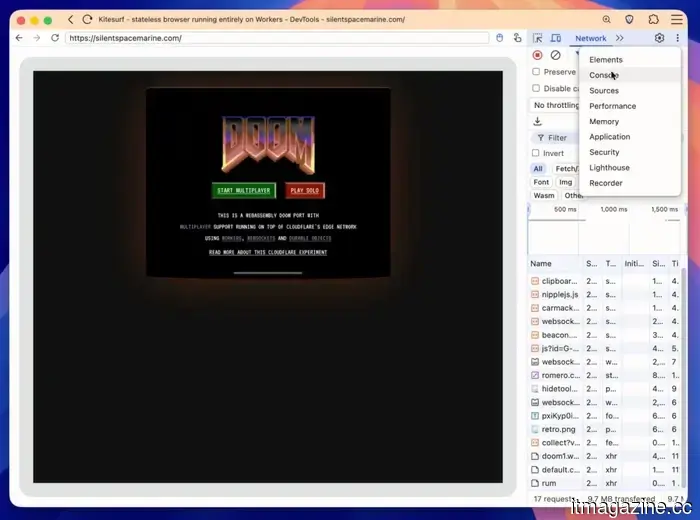This screenshot has height=520, width=700.
Task: Reload the outer browser window
Action: 88,20
